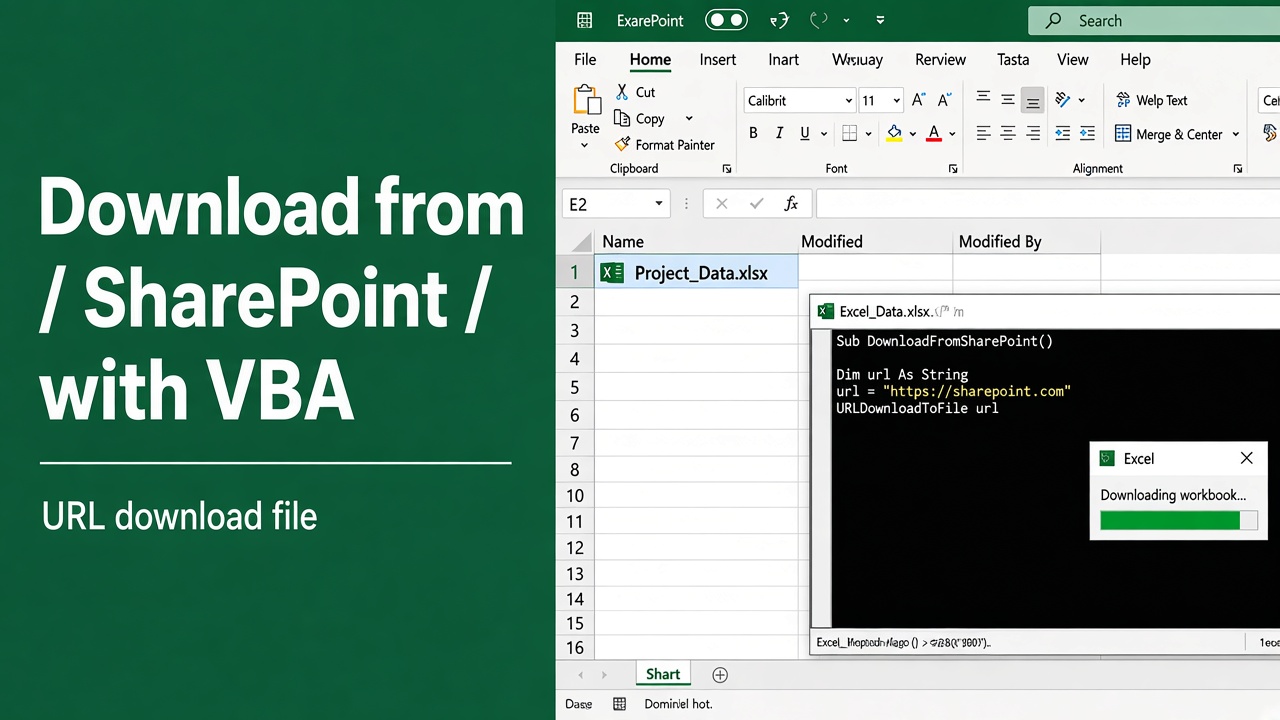Click the formula bar enter checkmark

tap(756, 204)
